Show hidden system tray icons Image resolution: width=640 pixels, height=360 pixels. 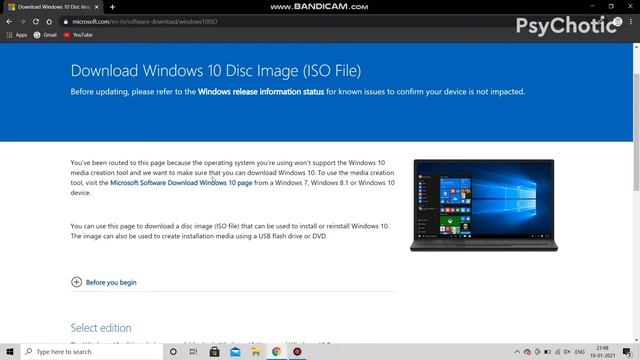click(x=517, y=351)
